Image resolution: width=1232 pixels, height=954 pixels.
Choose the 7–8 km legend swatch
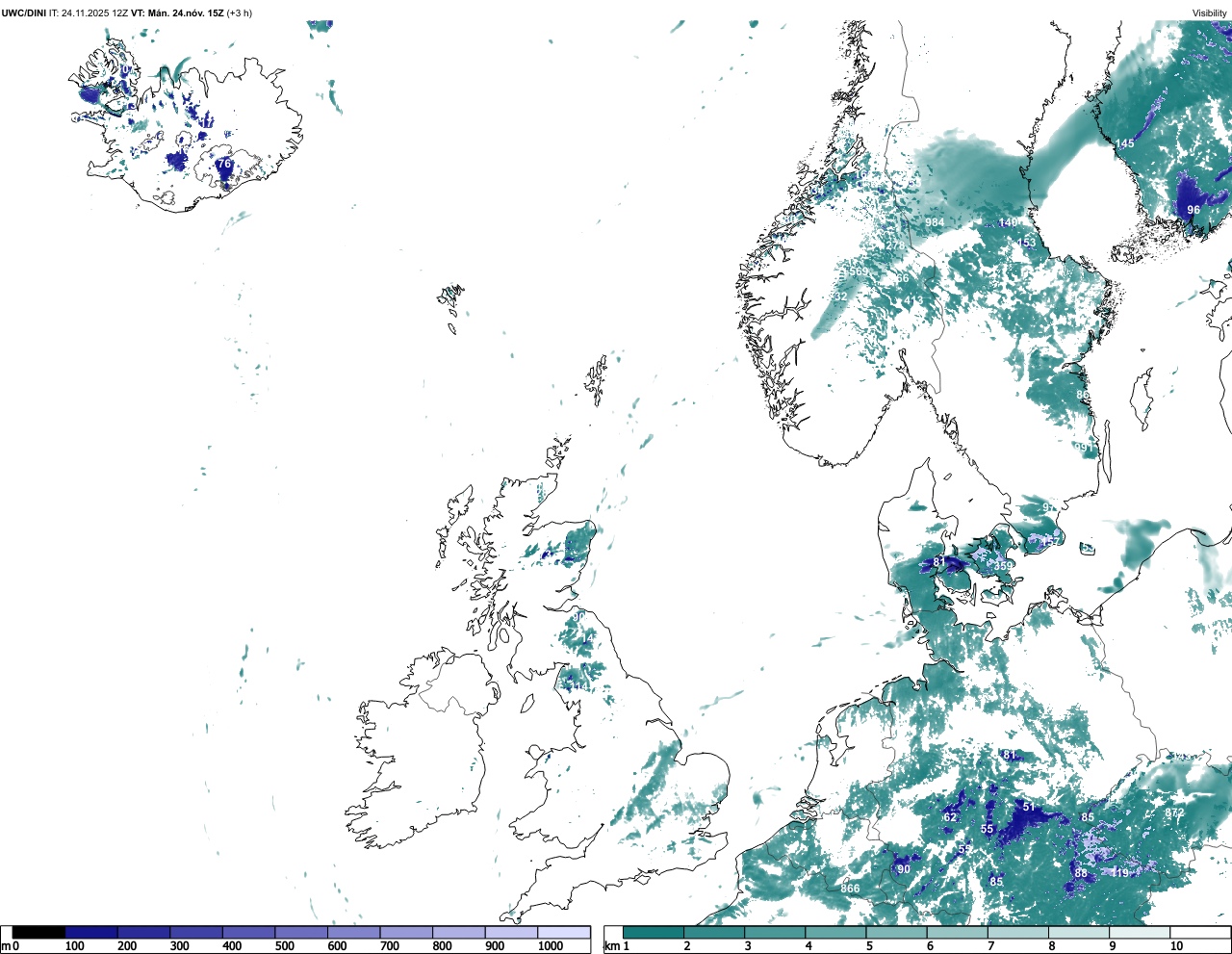[x=1017, y=932]
